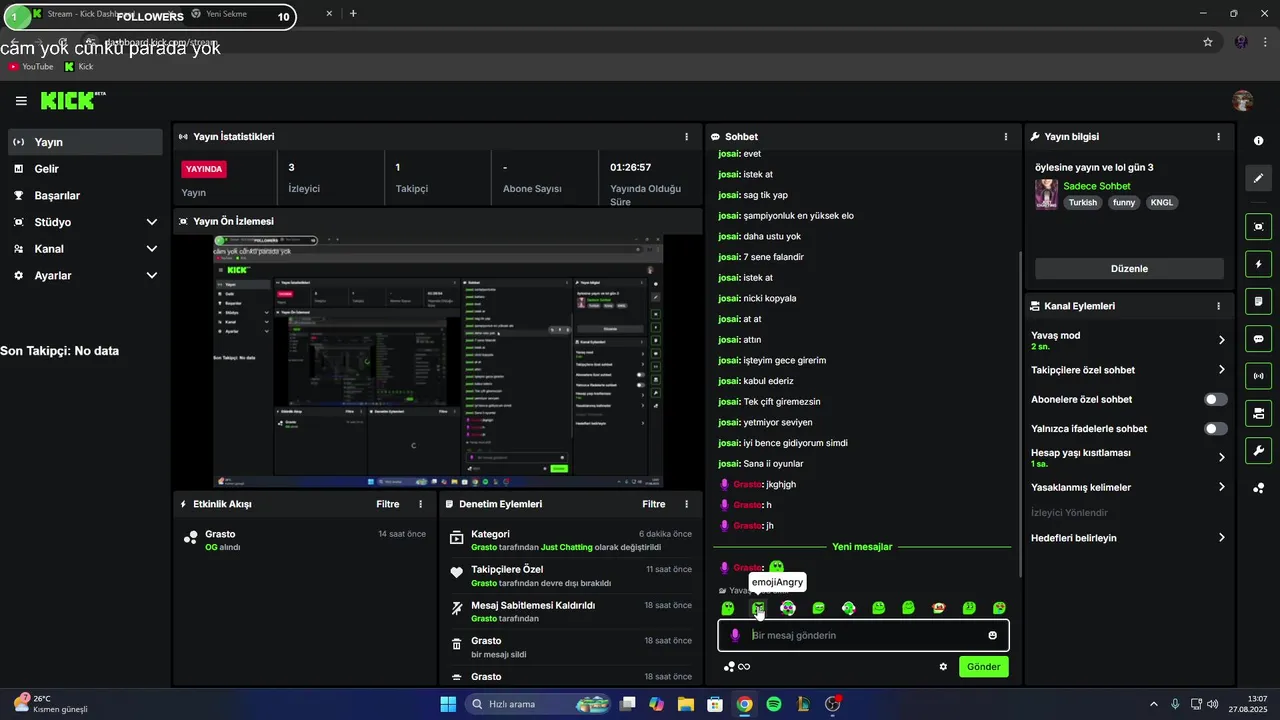Image resolution: width=1280 pixels, height=720 pixels.
Task: Click the stream preview thumbnail
Action: (439, 362)
